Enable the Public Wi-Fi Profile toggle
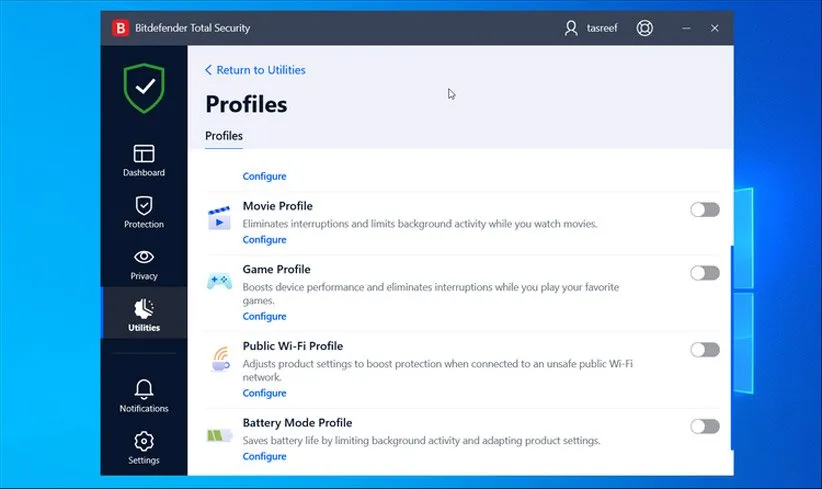 point(704,349)
